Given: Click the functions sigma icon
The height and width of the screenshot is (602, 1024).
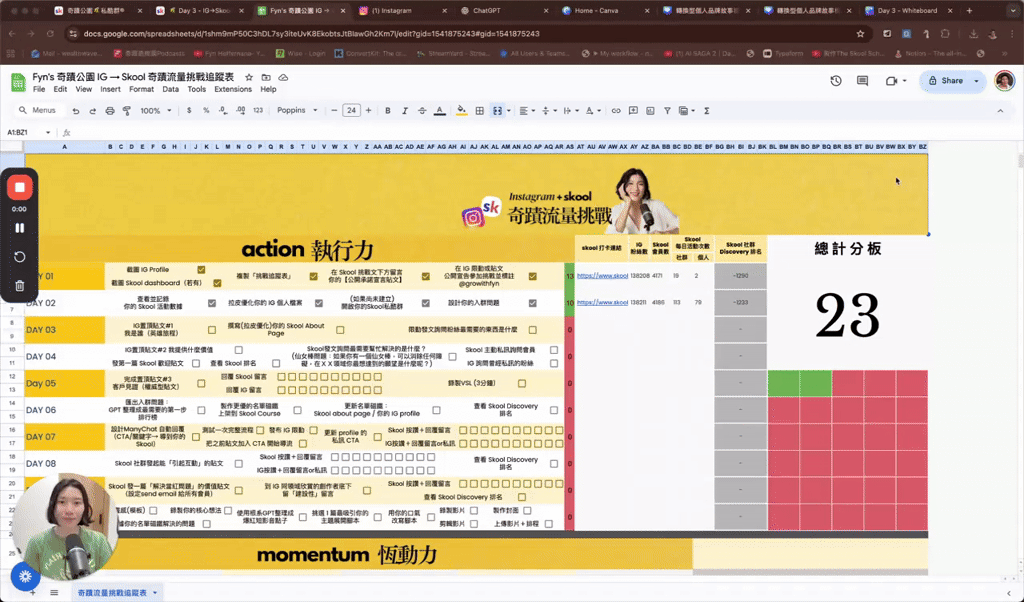Looking at the screenshot, I should tap(707, 111).
